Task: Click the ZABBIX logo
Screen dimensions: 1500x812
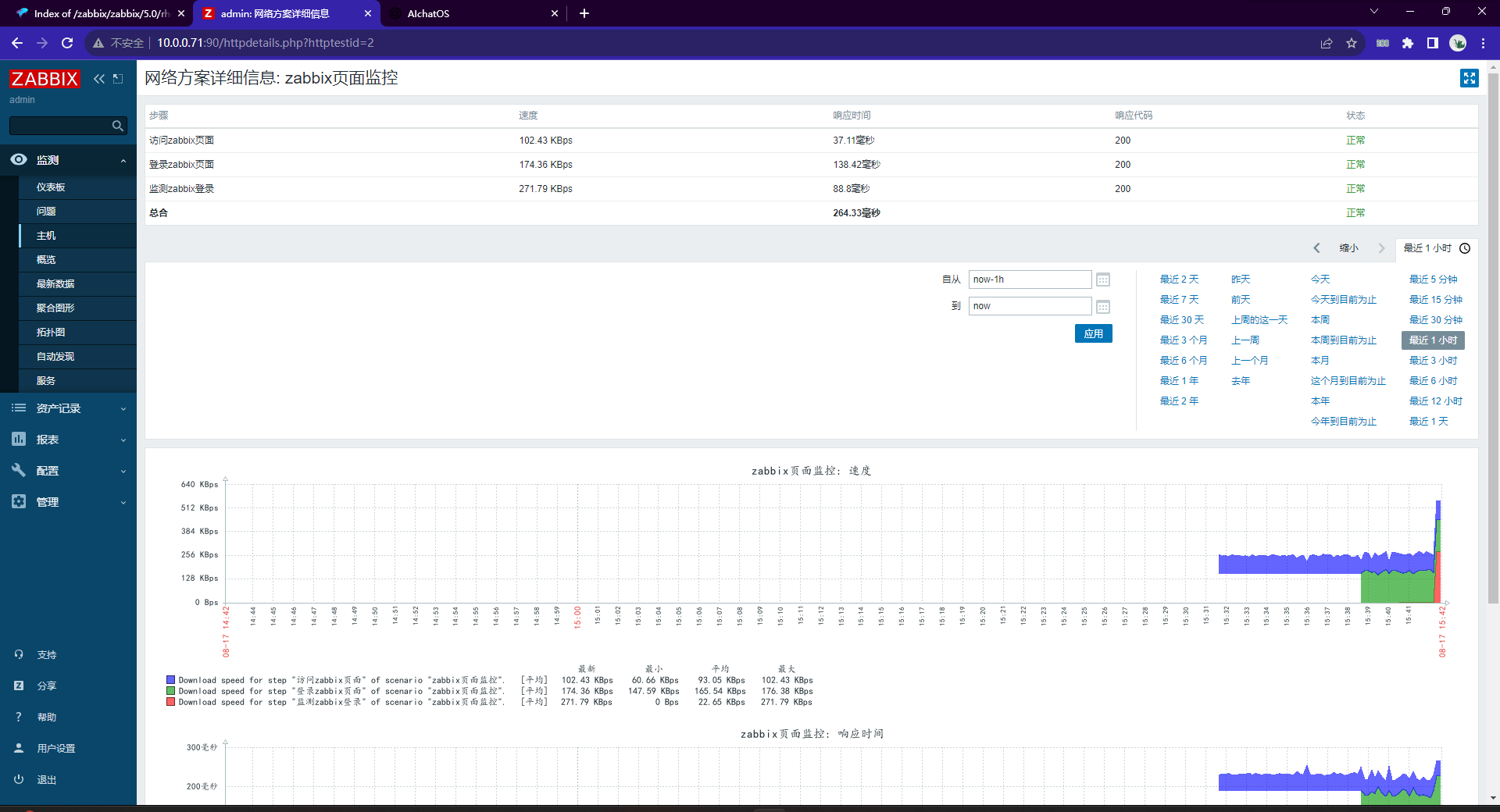Action: pyautogui.click(x=45, y=79)
